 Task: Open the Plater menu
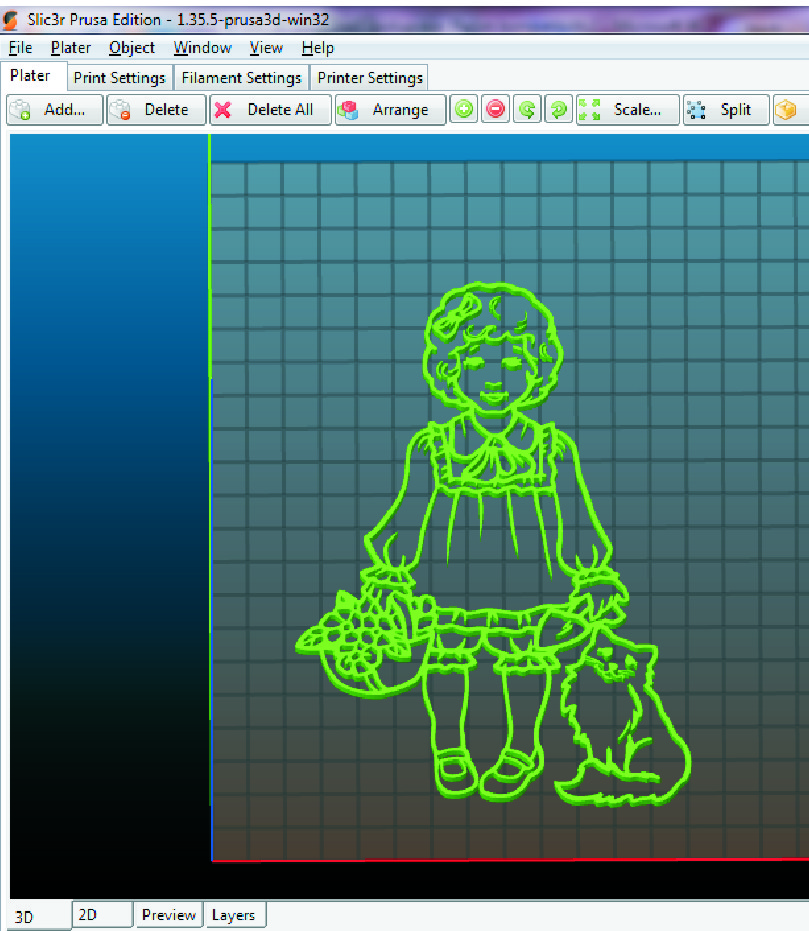tap(71, 48)
